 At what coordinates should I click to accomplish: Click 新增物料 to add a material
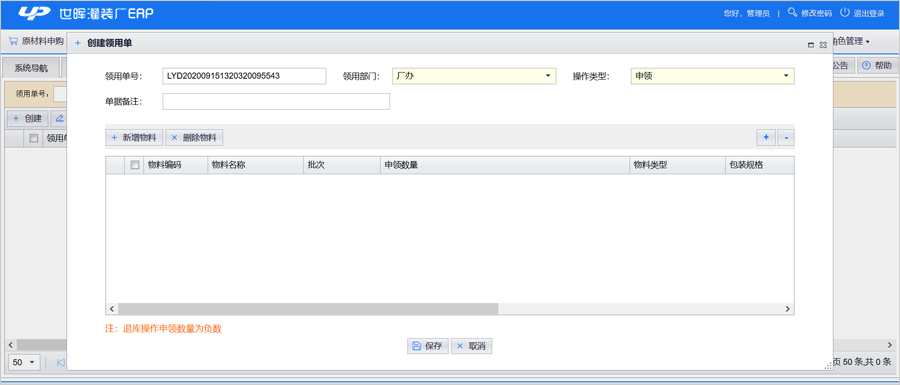click(135, 138)
